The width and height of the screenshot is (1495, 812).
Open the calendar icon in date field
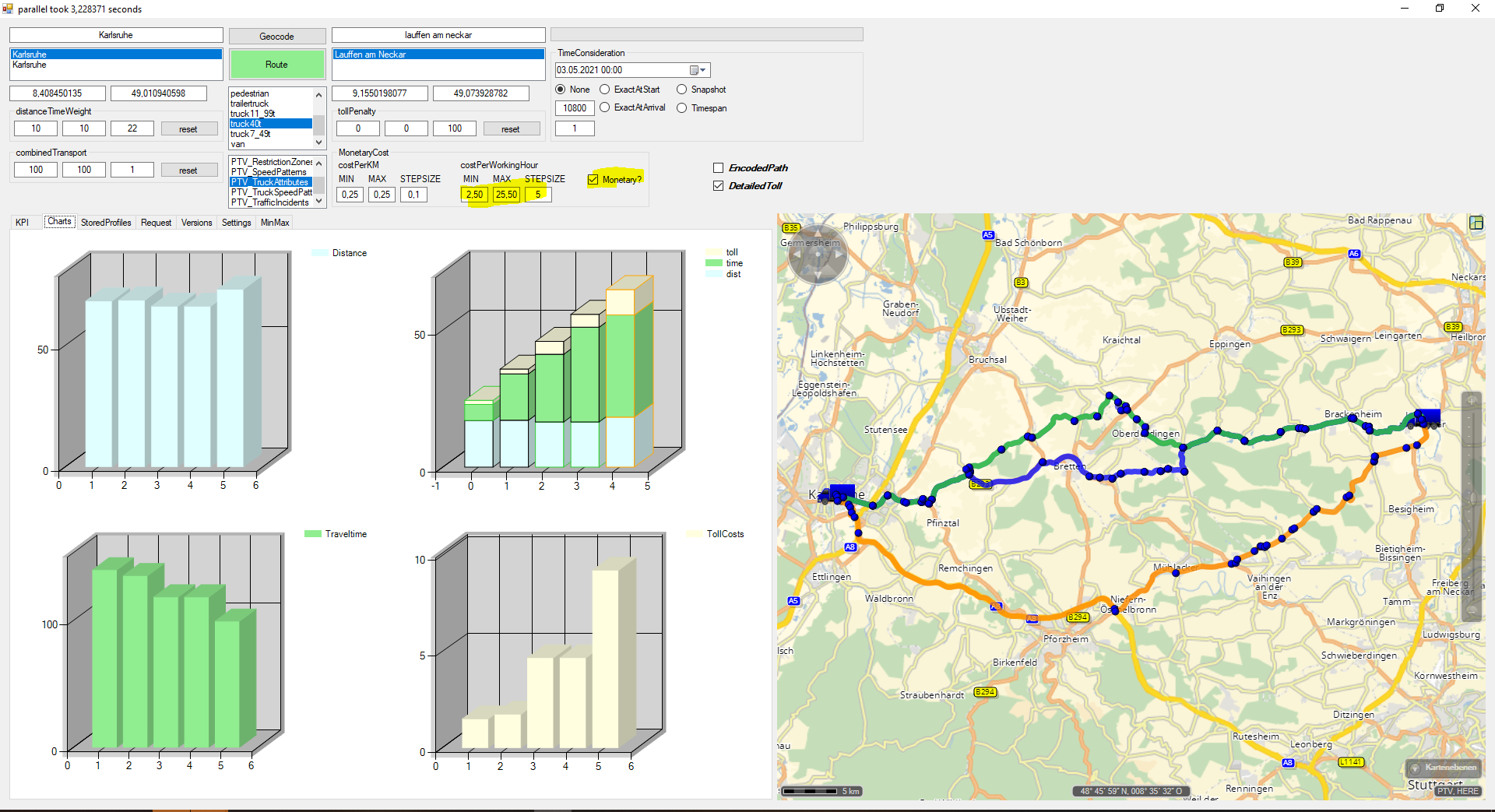point(694,70)
